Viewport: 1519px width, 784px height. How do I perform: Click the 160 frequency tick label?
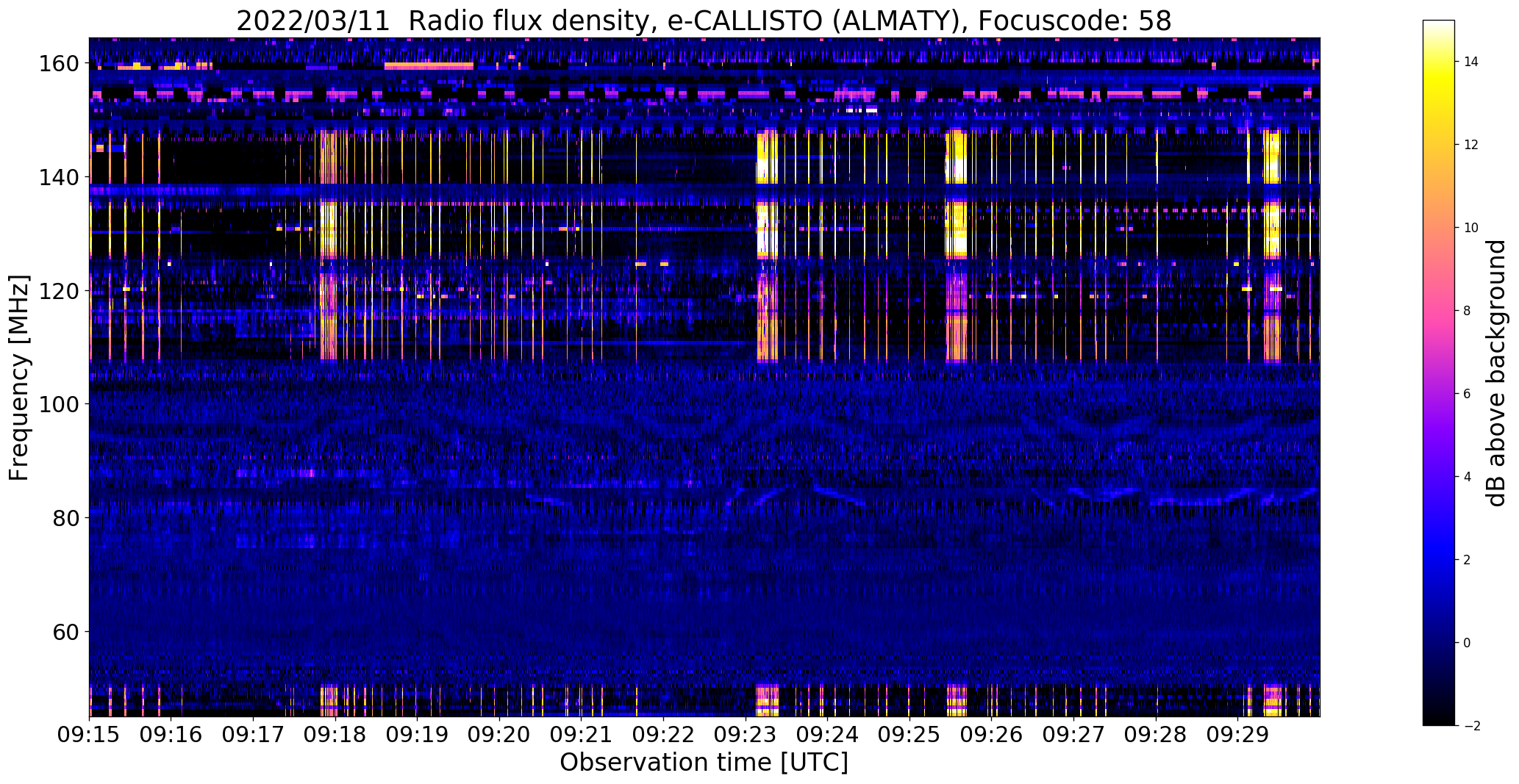click(x=59, y=64)
